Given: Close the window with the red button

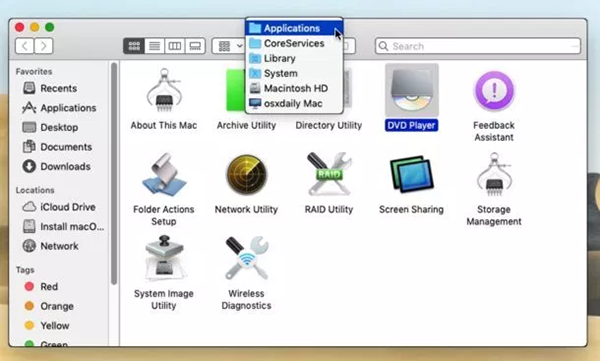Looking at the screenshot, I should (x=20, y=27).
